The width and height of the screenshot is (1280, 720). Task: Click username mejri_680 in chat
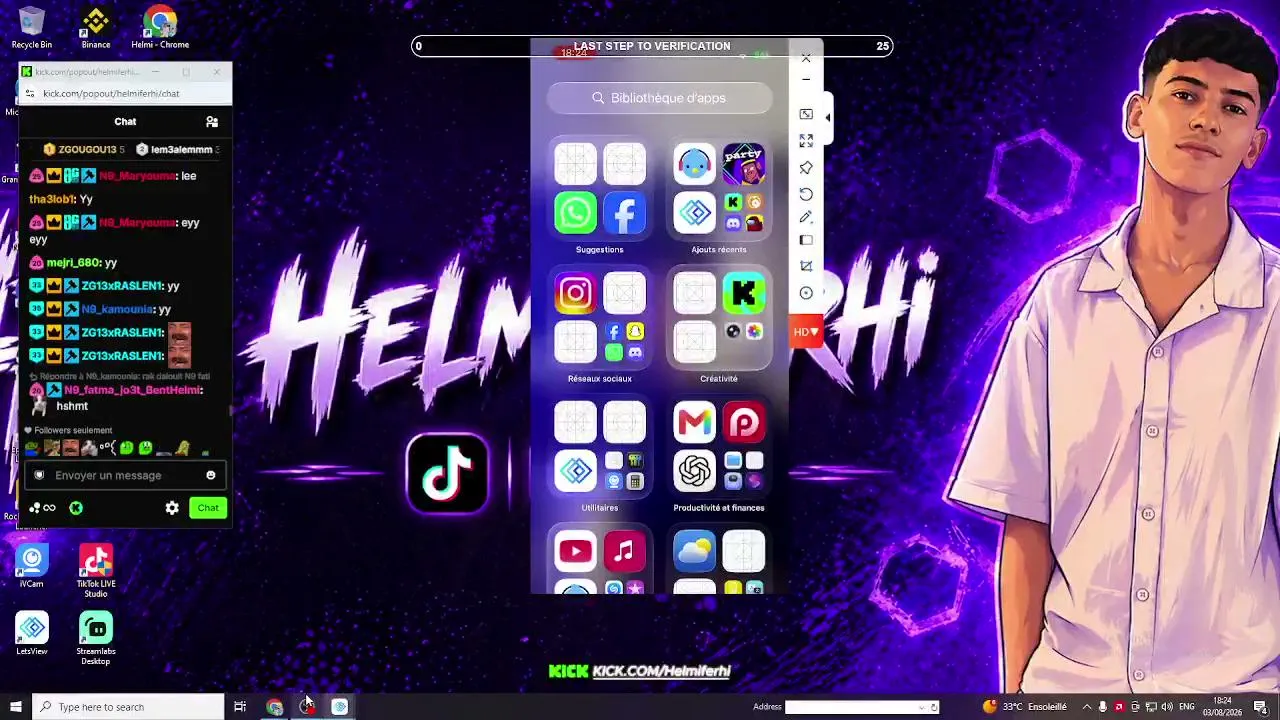click(x=74, y=262)
